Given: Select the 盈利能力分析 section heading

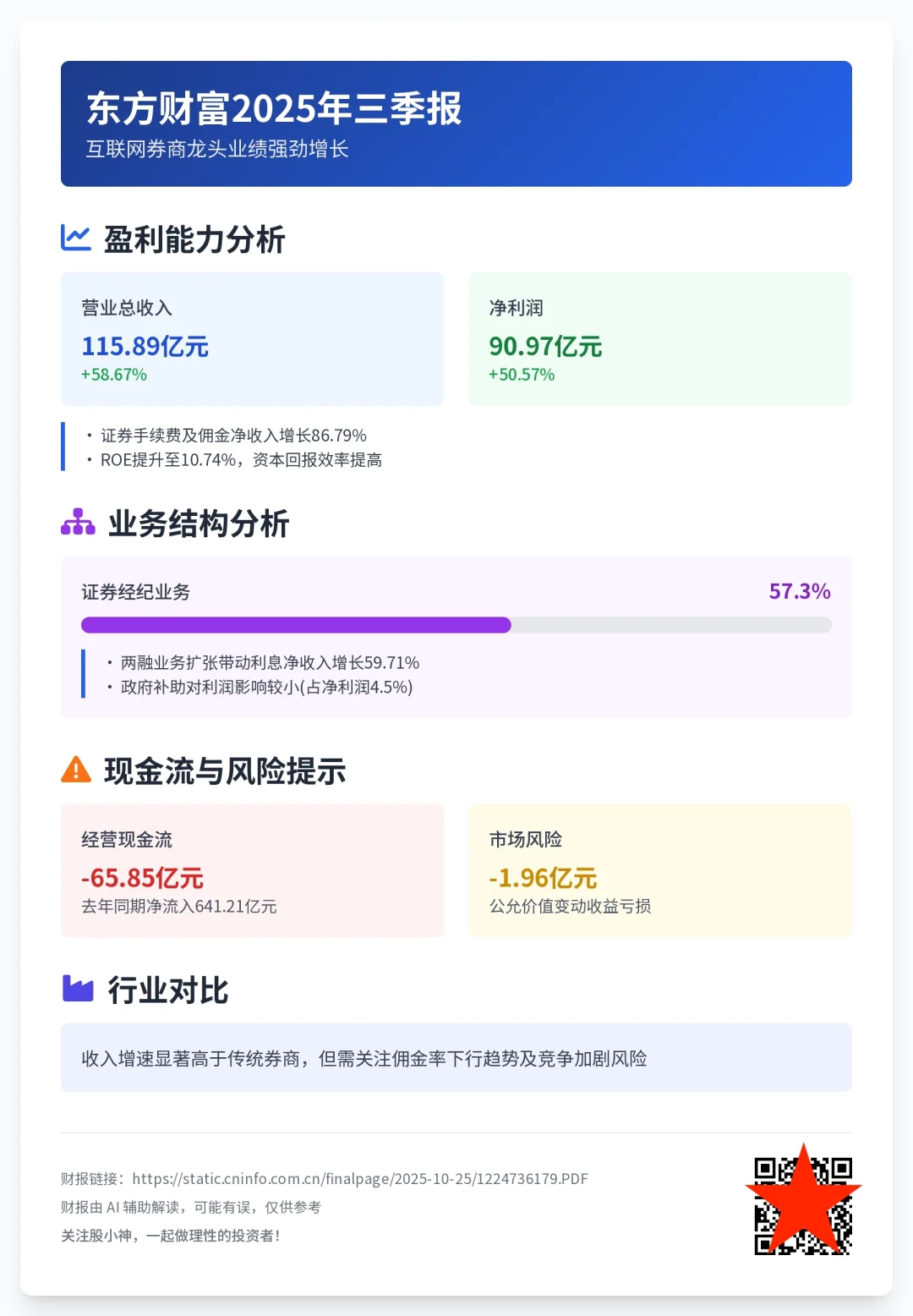Looking at the screenshot, I should [195, 239].
